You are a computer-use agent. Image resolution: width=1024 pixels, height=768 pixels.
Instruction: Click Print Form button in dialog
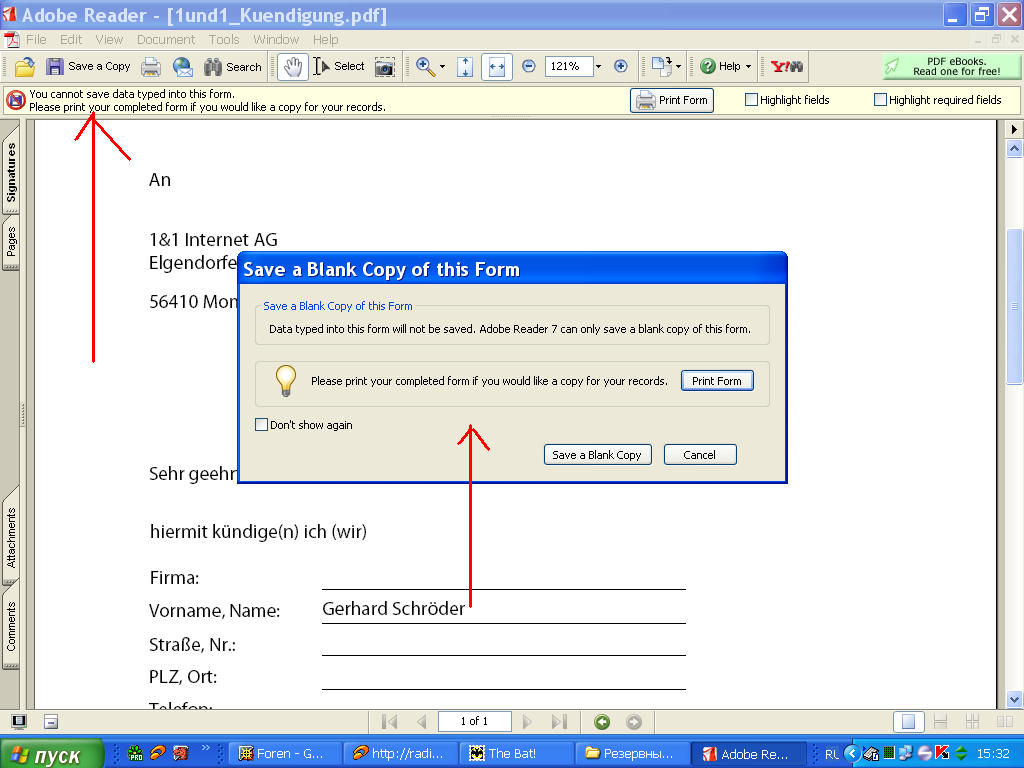click(x=717, y=381)
